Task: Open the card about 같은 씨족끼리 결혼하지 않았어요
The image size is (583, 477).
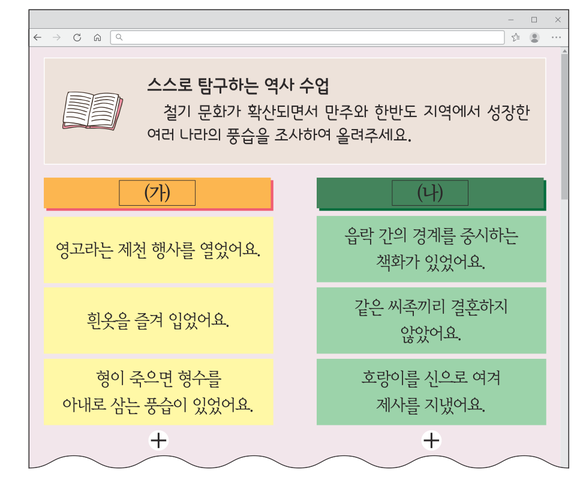Action: pyautogui.click(x=431, y=320)
